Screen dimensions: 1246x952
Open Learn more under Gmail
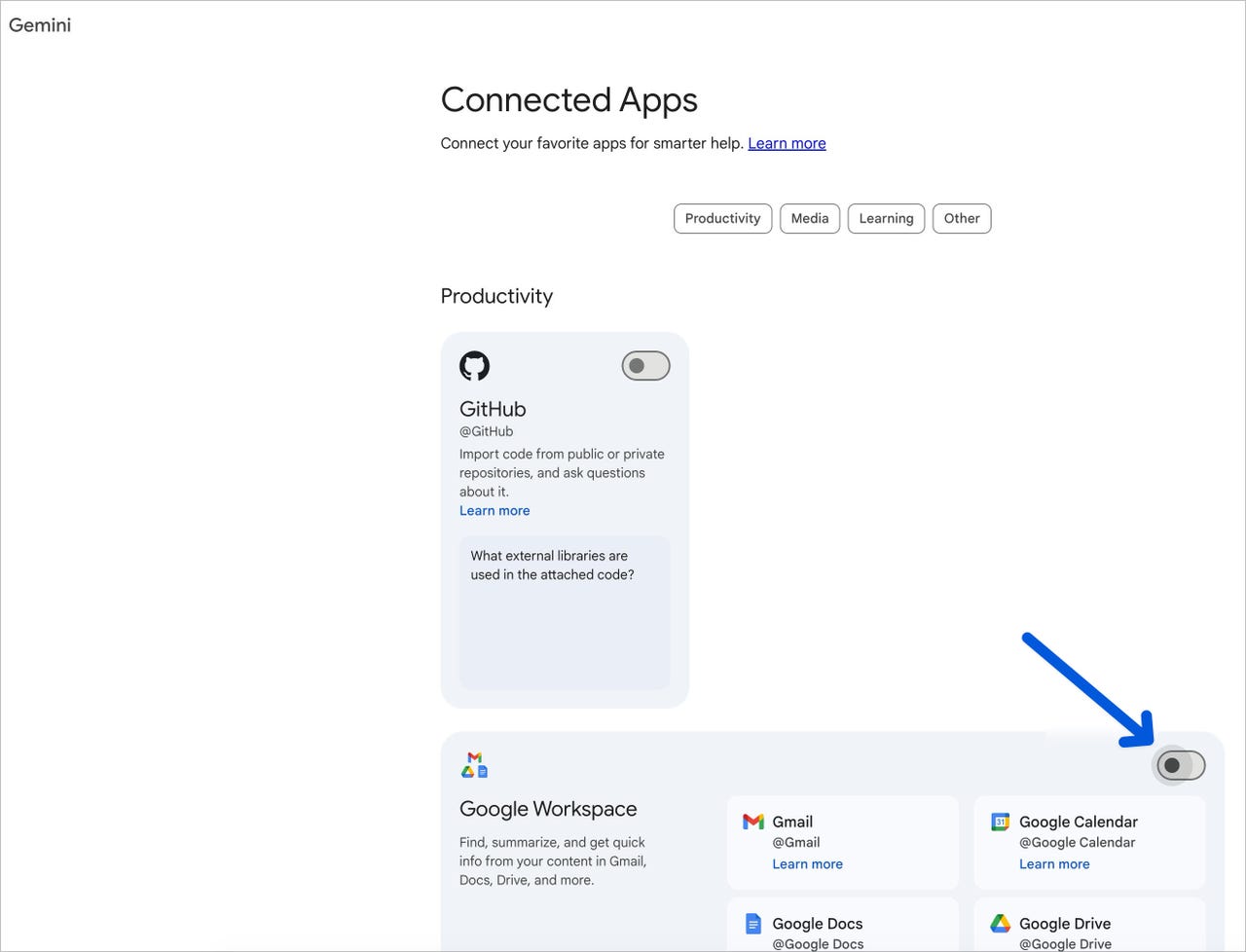point(807,863)
